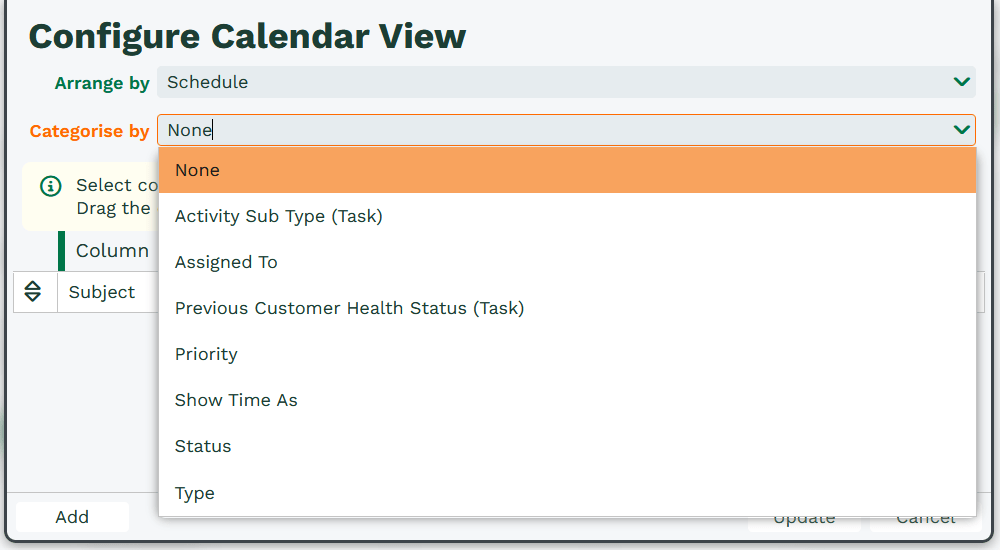The width and height of the screenshot is (1000, 550).
Task: Click the Categorise by label
Action: point(89,131)
